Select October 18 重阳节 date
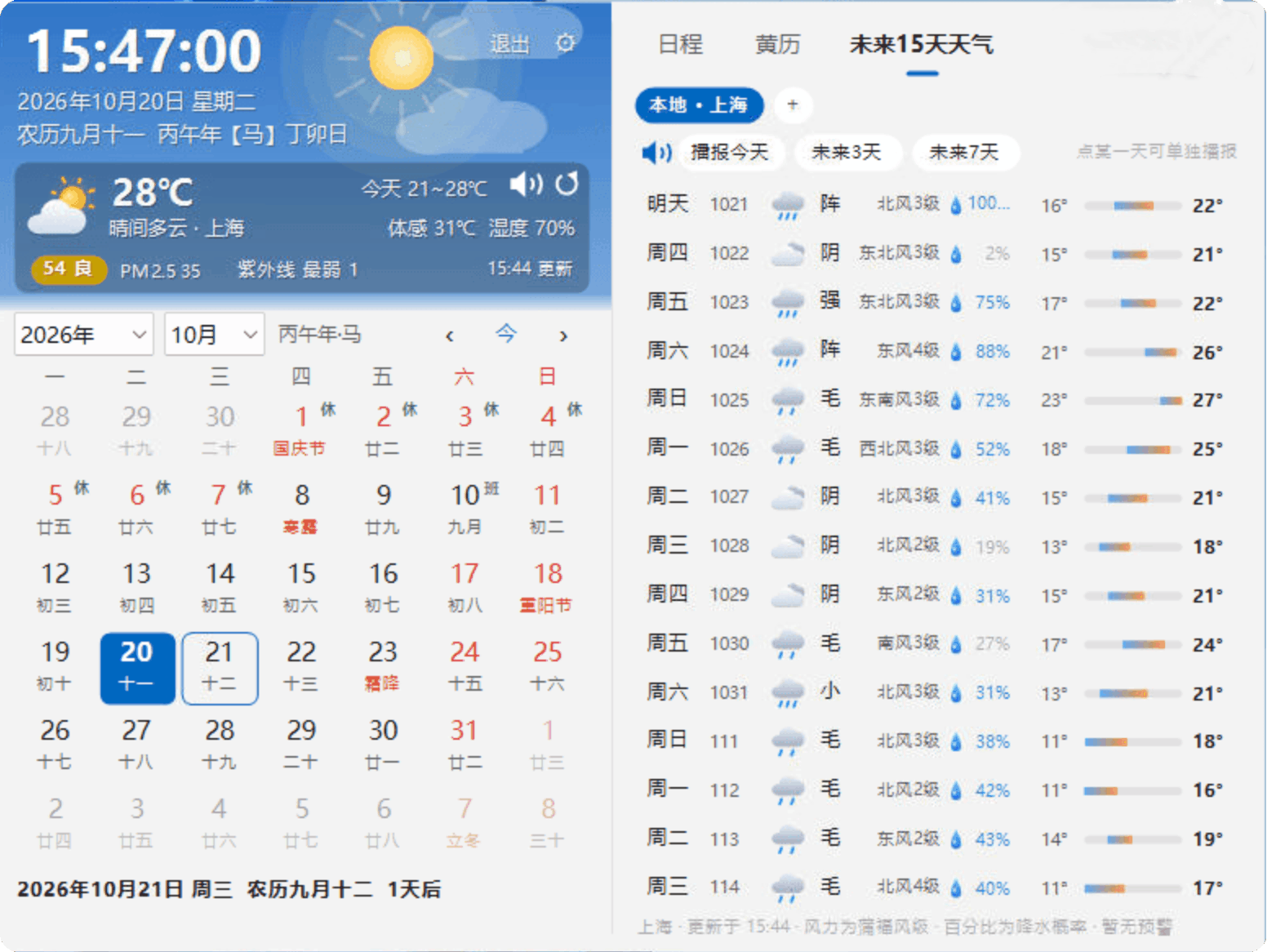The height and width of the screenshot is (952, 1267). coord(547,587)
